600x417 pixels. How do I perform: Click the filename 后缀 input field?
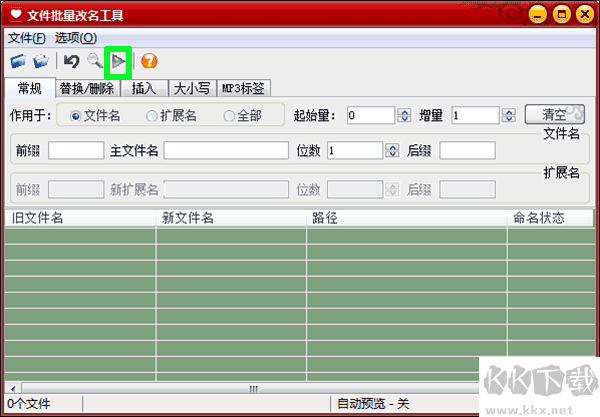(467, 150)
